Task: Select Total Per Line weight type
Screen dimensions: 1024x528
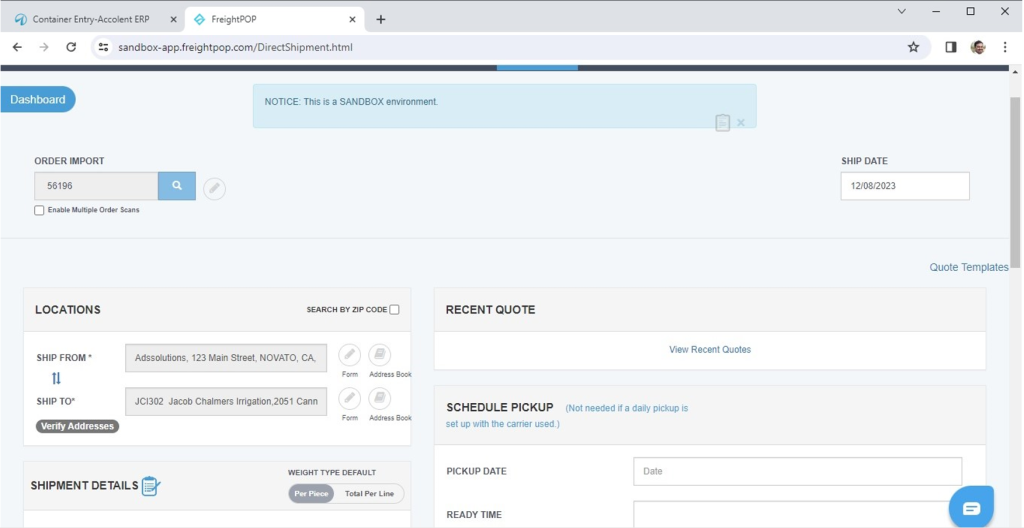Action: 369,494
